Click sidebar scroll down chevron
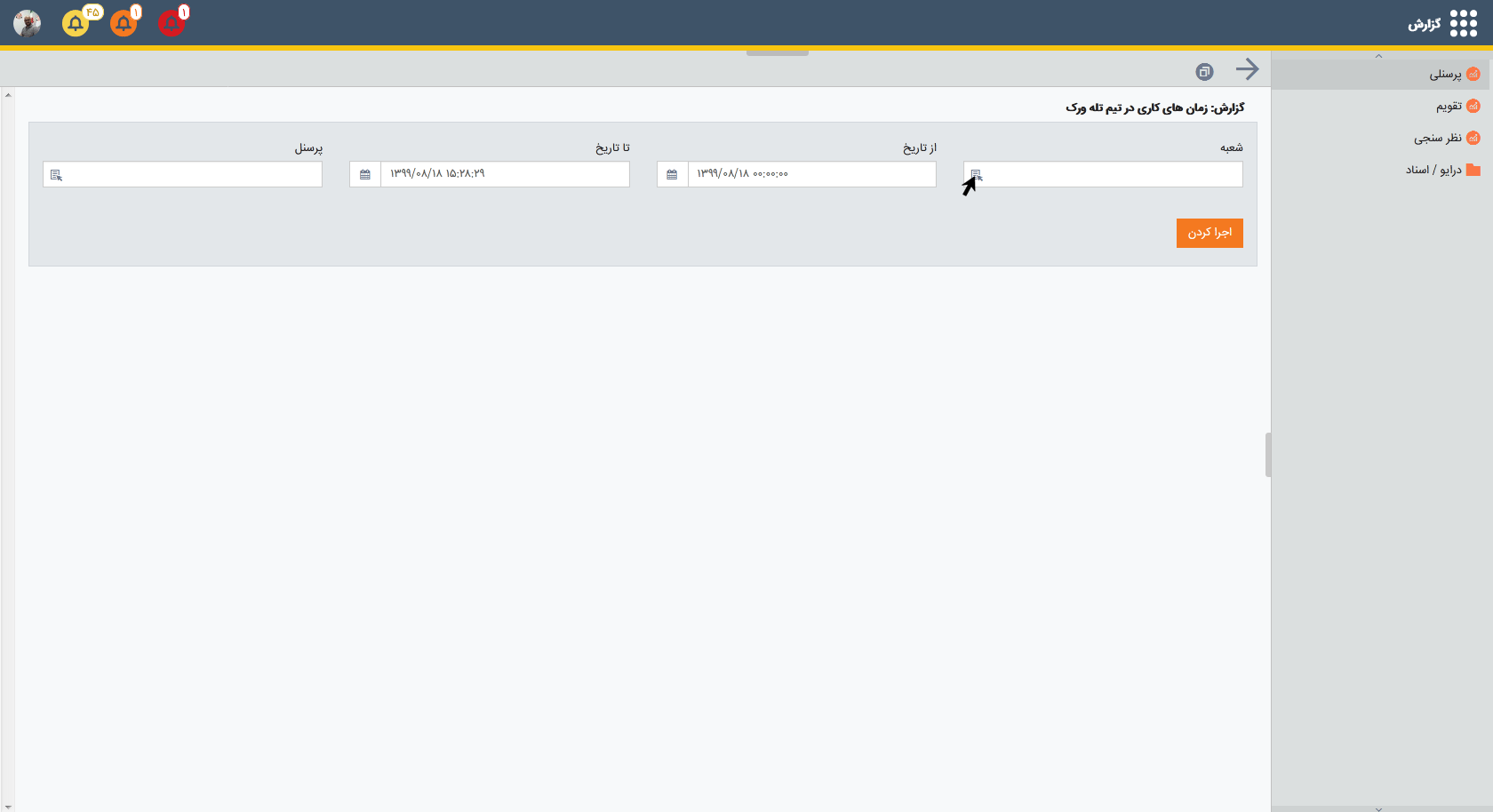This screenshot has height=812, width=1493. coord(1378,808)
